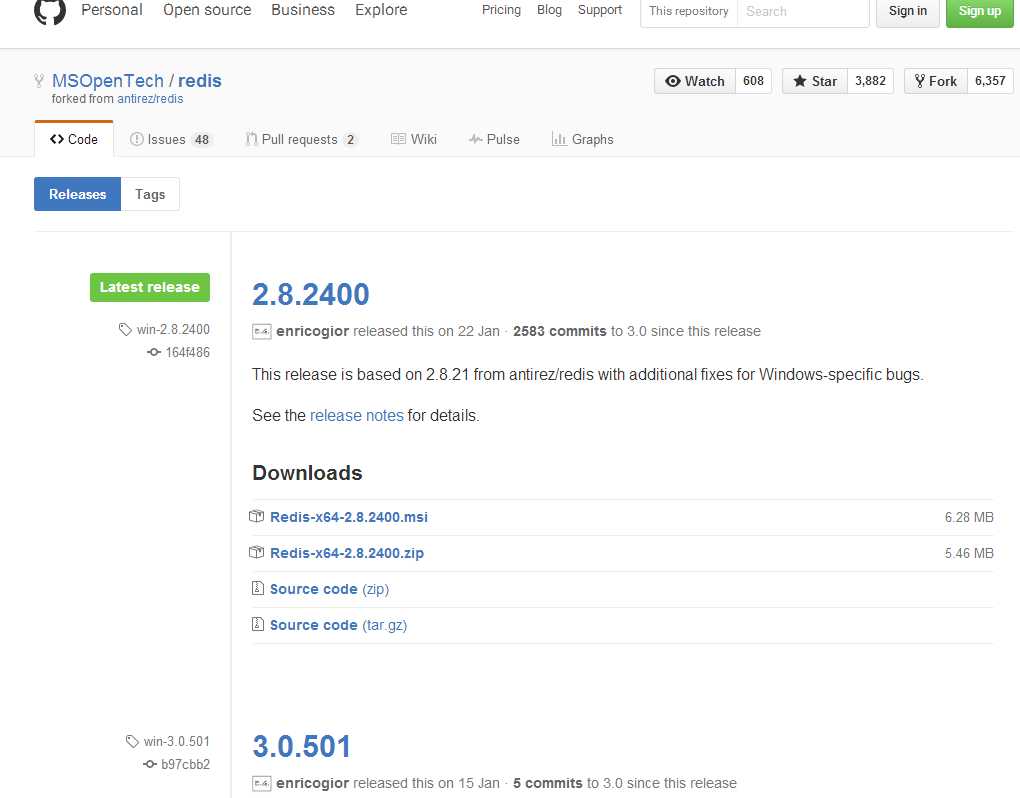Open the release notes link
The width and height of the screenshot is (1020, 798).
(x=356, y=416)
